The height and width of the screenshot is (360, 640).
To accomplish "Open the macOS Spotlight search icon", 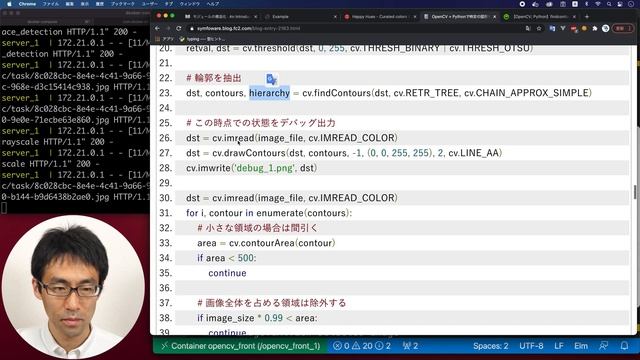I will pos(609,4).
